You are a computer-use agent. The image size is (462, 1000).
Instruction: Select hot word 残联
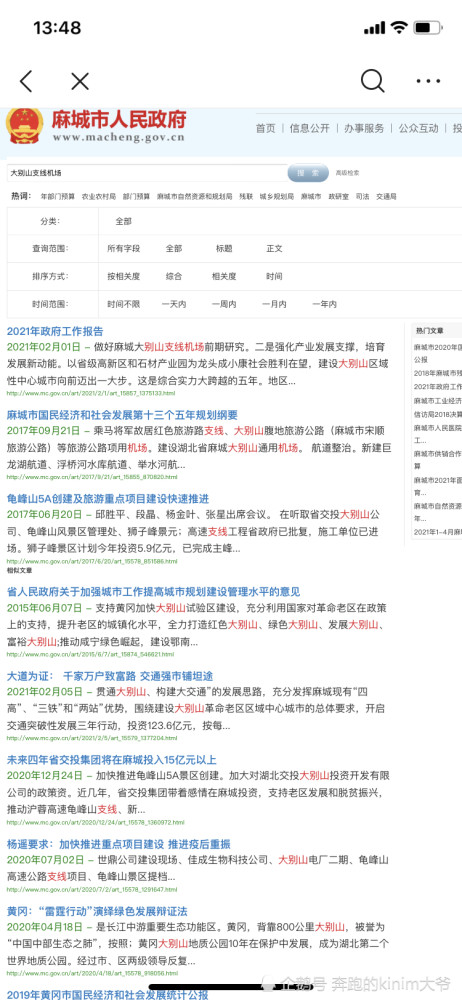coord(246,197)
